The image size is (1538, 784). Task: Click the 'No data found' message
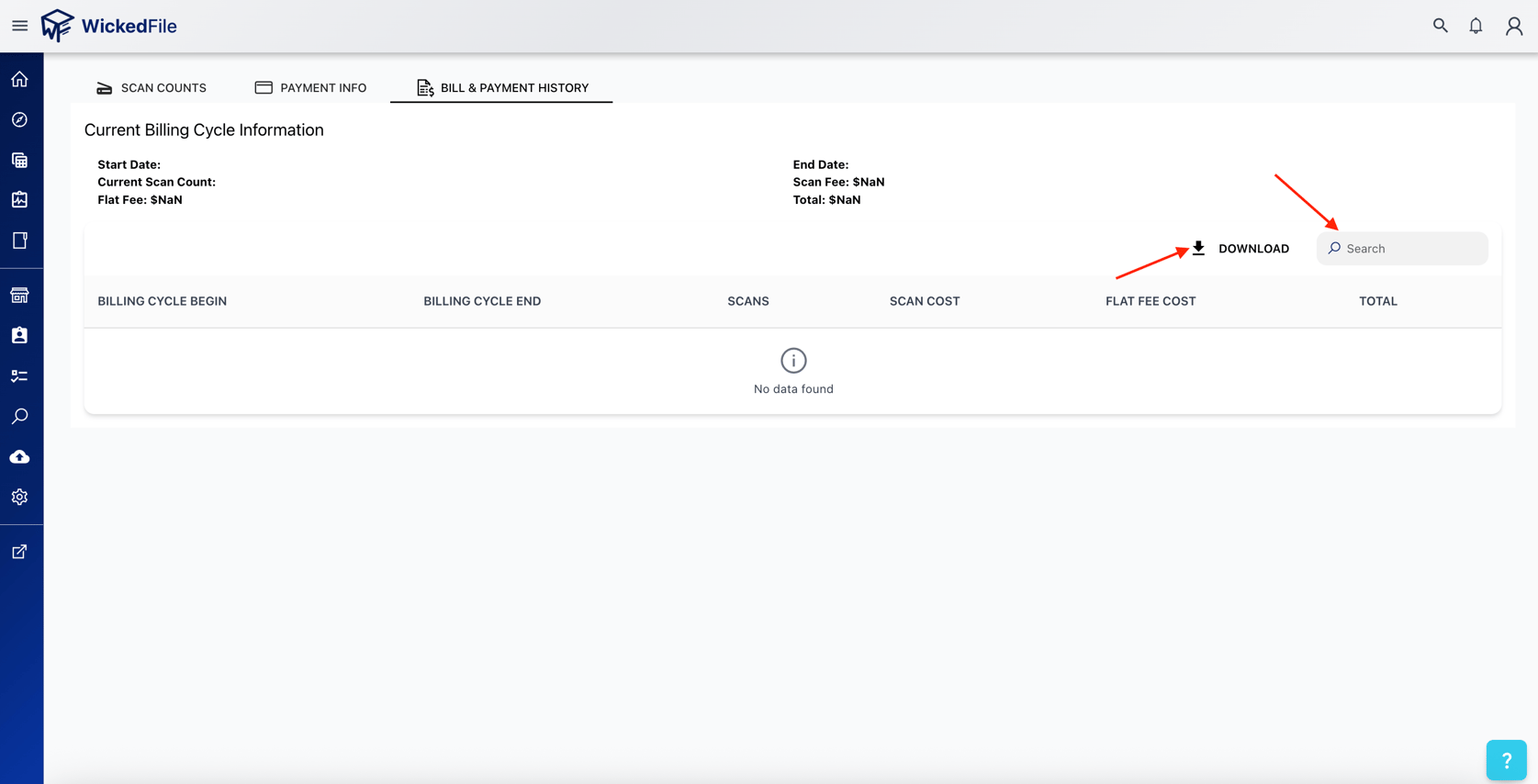pyautogui.click(x=793, y=389)
